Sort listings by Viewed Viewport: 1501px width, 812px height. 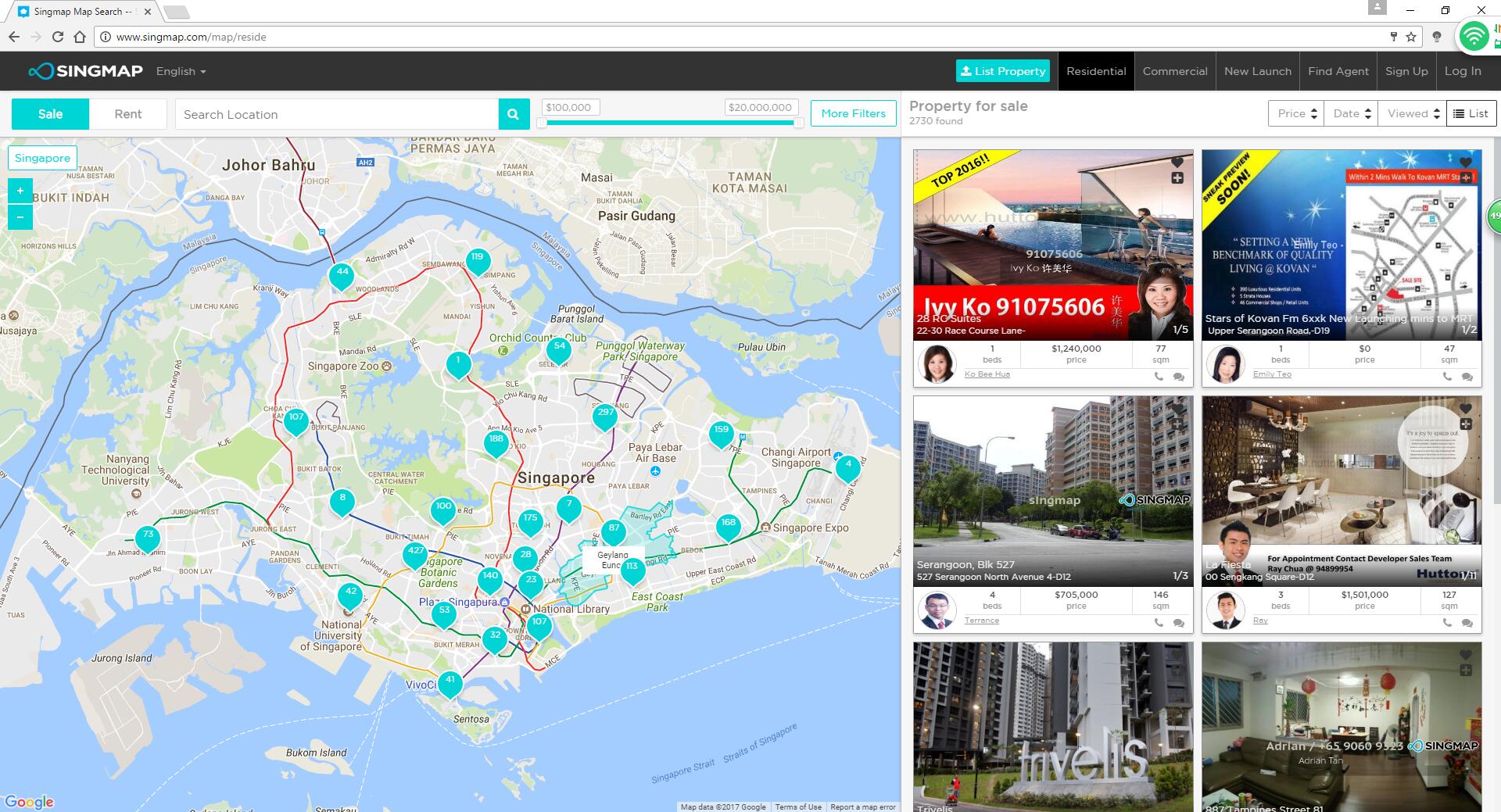tap(1412, 113)
